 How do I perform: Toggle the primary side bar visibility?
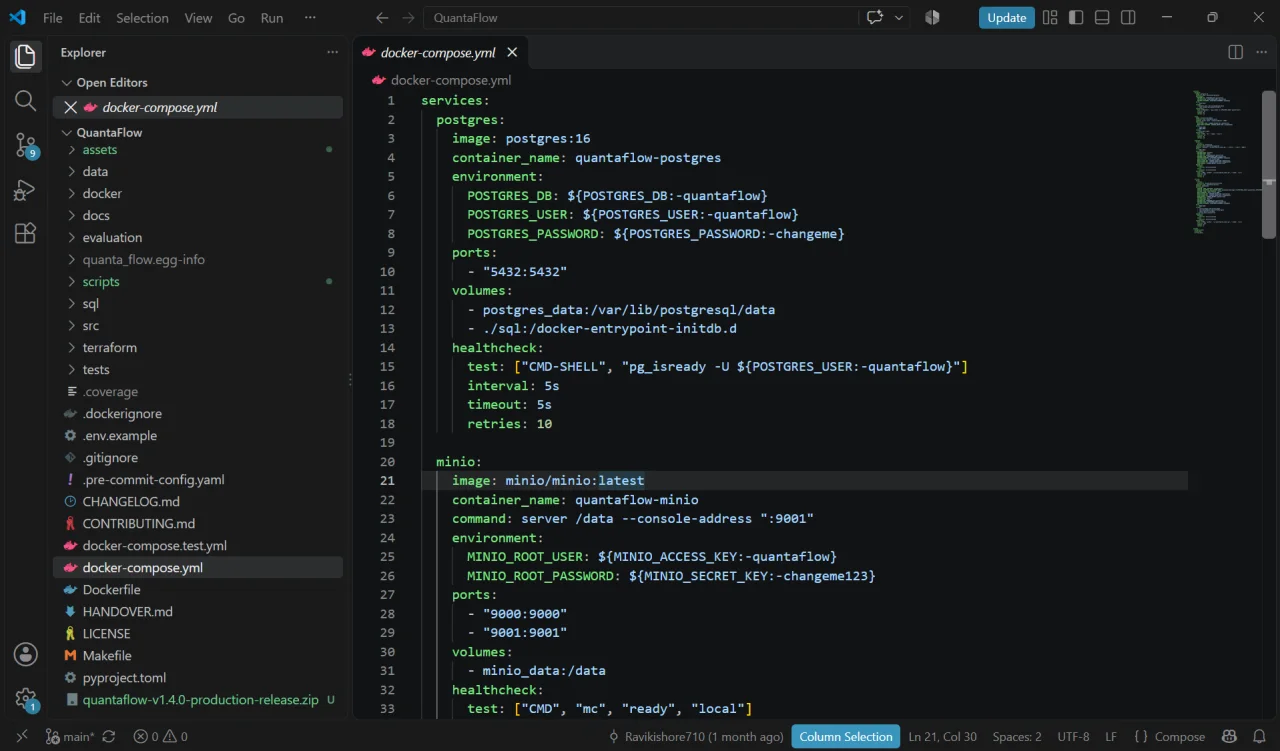pyautogui.click(x=1076, y=18)
